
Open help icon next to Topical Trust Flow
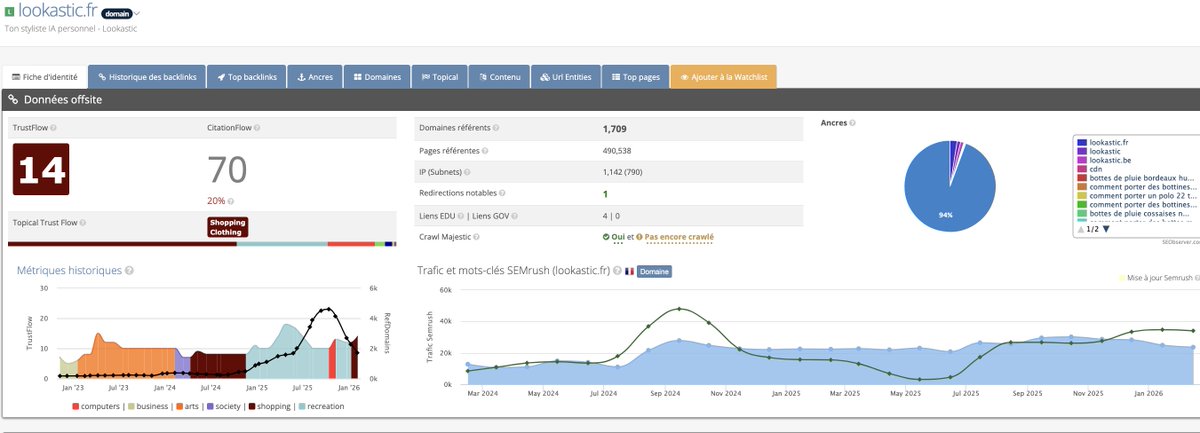(x=81, y=222)
